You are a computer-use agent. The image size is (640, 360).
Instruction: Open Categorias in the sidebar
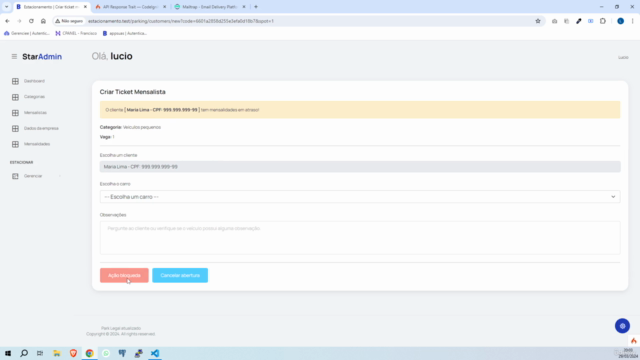[34, 97]
